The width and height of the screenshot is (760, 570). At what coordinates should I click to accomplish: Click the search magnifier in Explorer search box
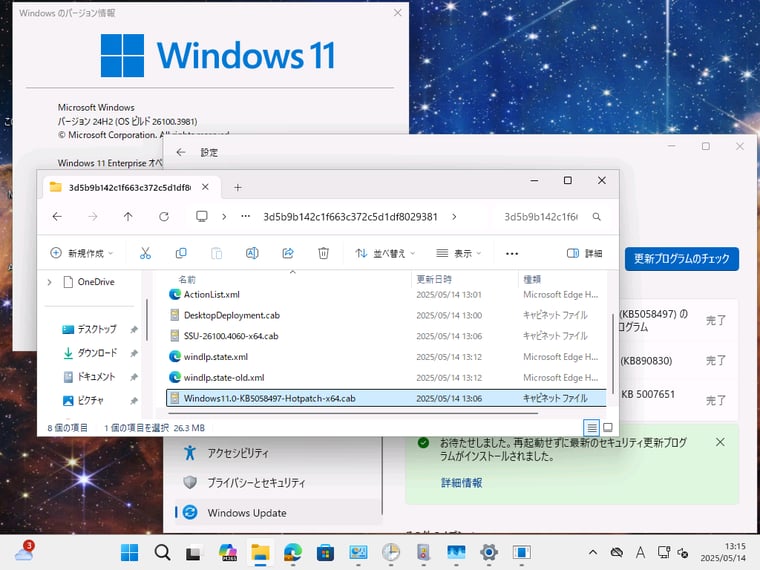[x=597, y=217]
